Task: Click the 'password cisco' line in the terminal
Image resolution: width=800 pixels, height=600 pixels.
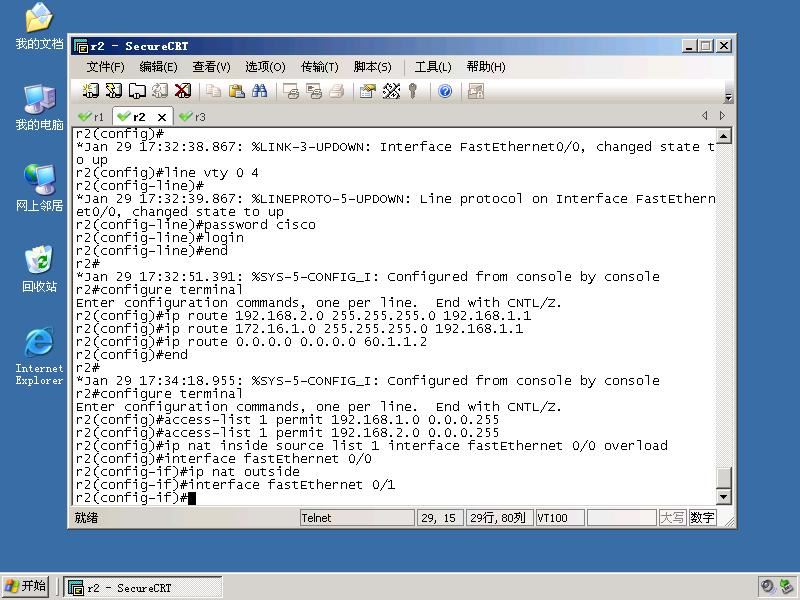Action: click(196, 225)
